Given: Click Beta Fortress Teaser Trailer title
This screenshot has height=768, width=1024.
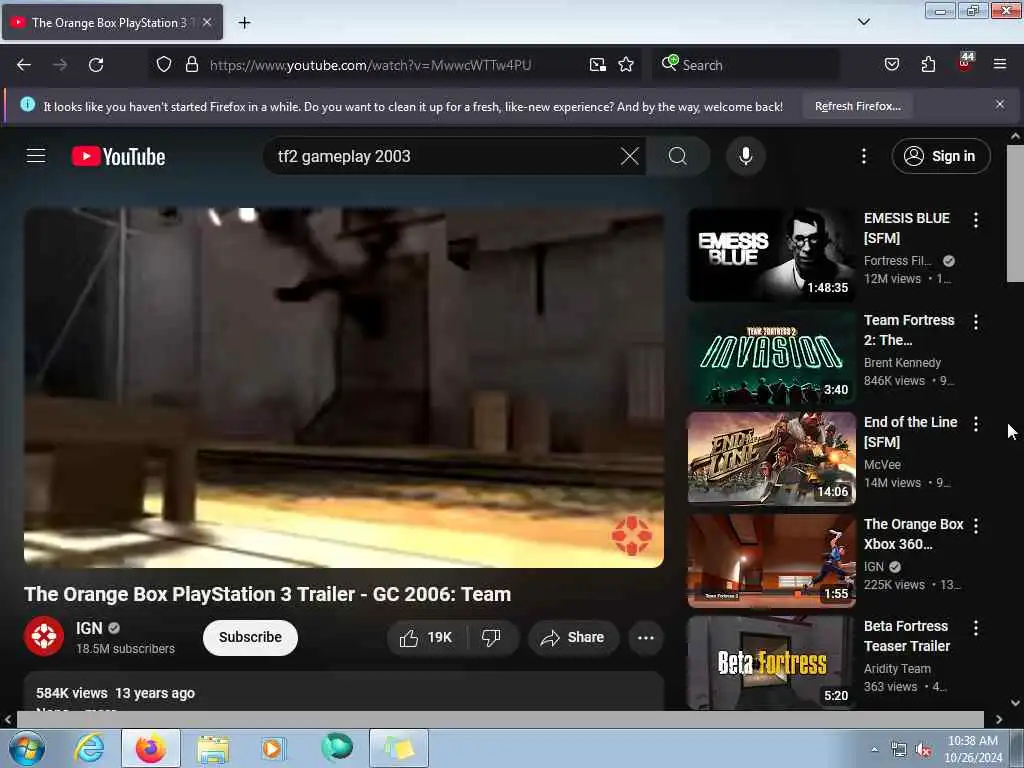Looking at the screenshot, I should [x=906, y=636].
